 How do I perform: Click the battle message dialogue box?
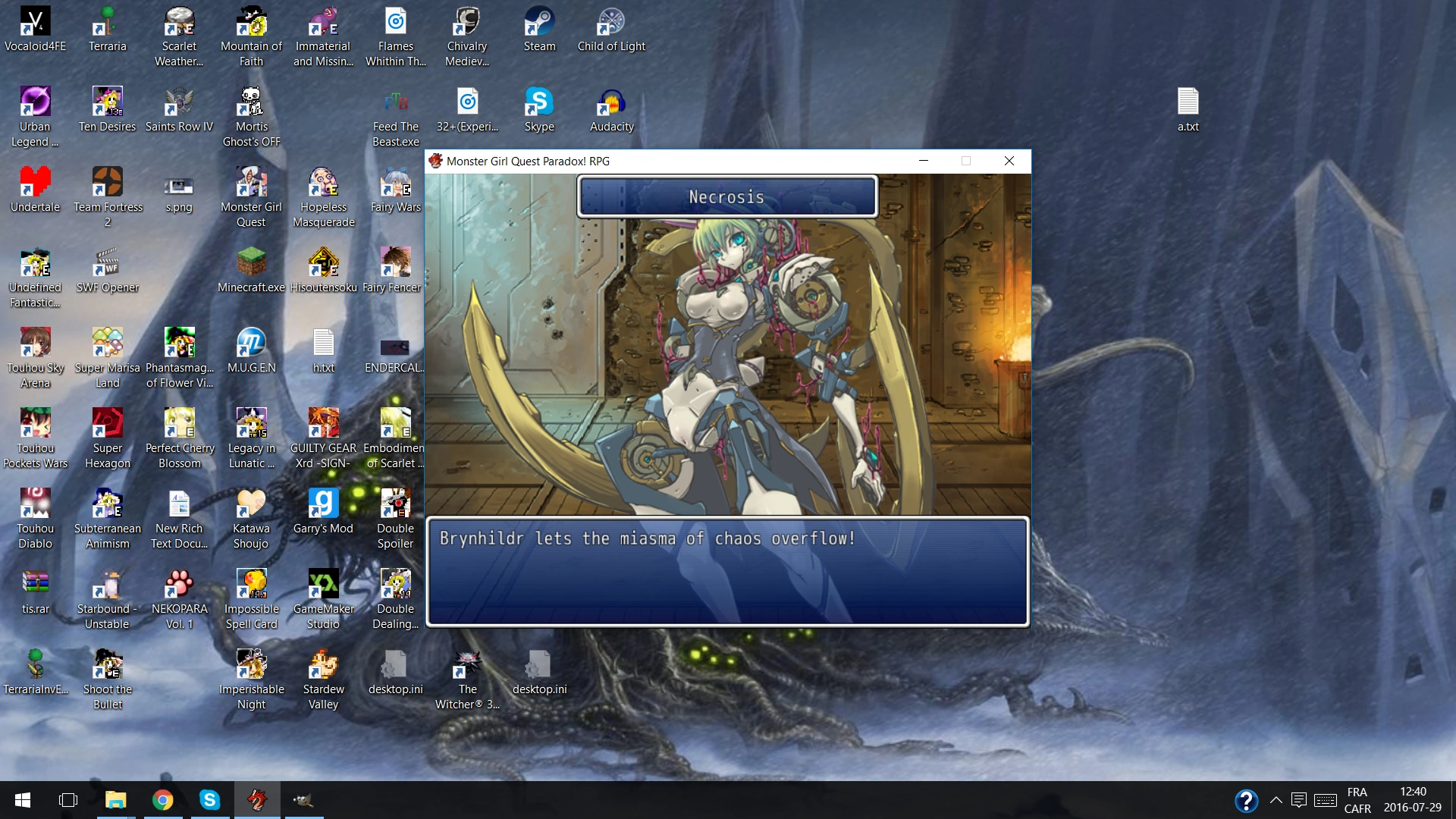click(726, 572)
